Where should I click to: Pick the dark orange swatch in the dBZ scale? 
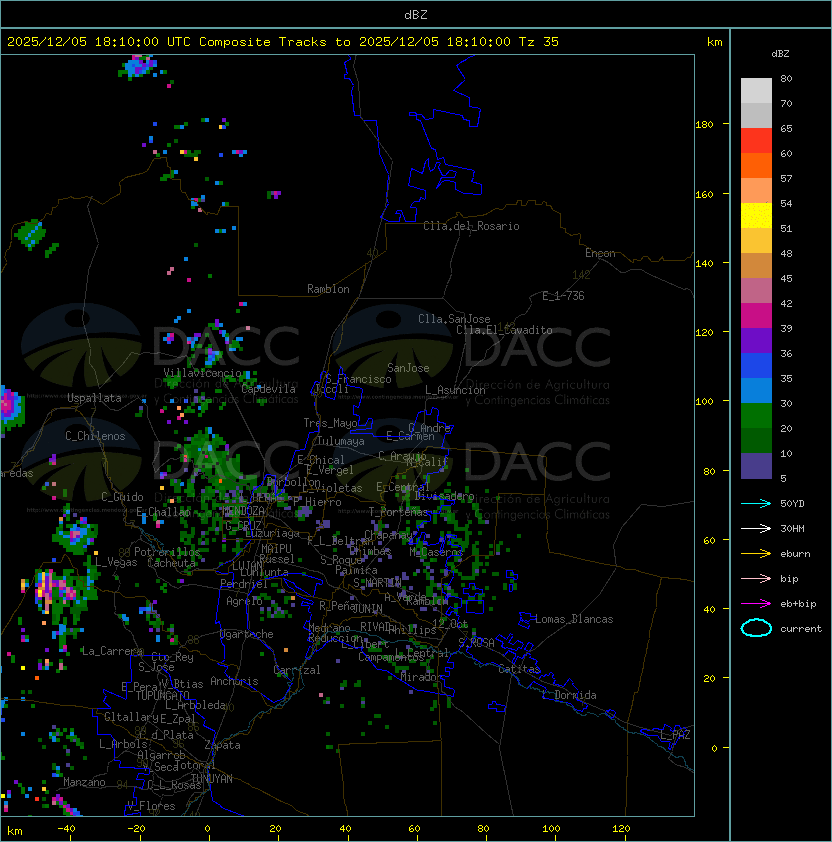756,166
